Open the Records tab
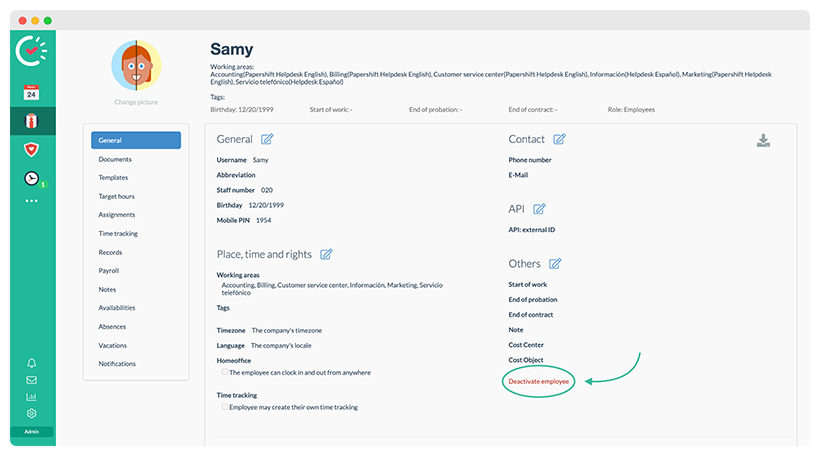The height and width of the screenshot is (456, 820). [x=110, y=252]
